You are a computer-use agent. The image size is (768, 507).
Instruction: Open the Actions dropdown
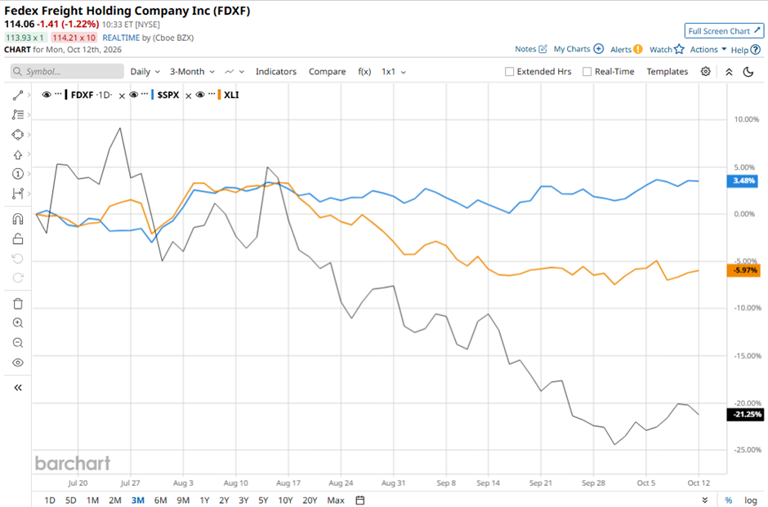tap(708, 49)
